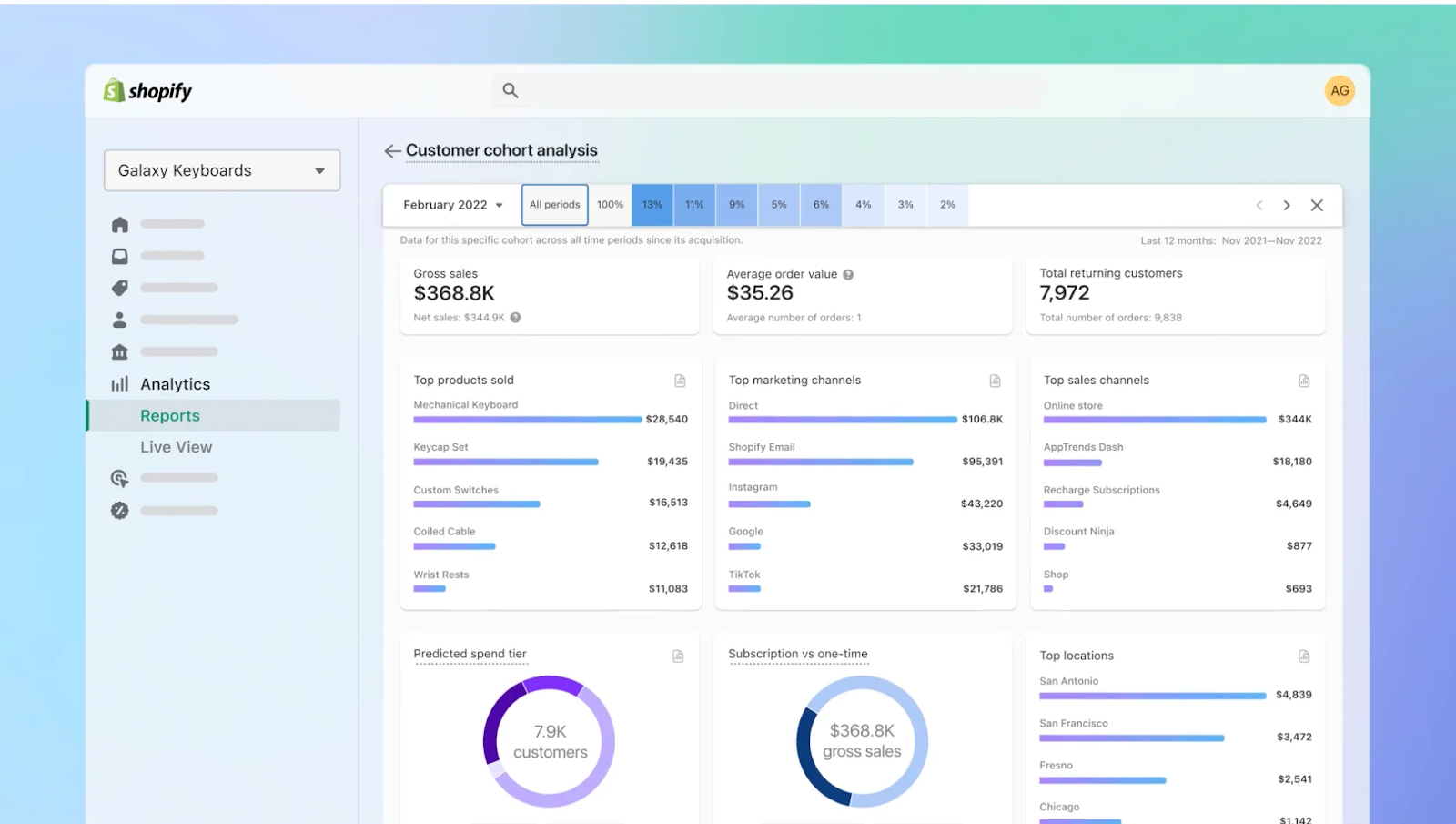The width and height of the screenshot is (1456, 824).
Task: Click the next cohort chevron arrow
Action: 1287,205
